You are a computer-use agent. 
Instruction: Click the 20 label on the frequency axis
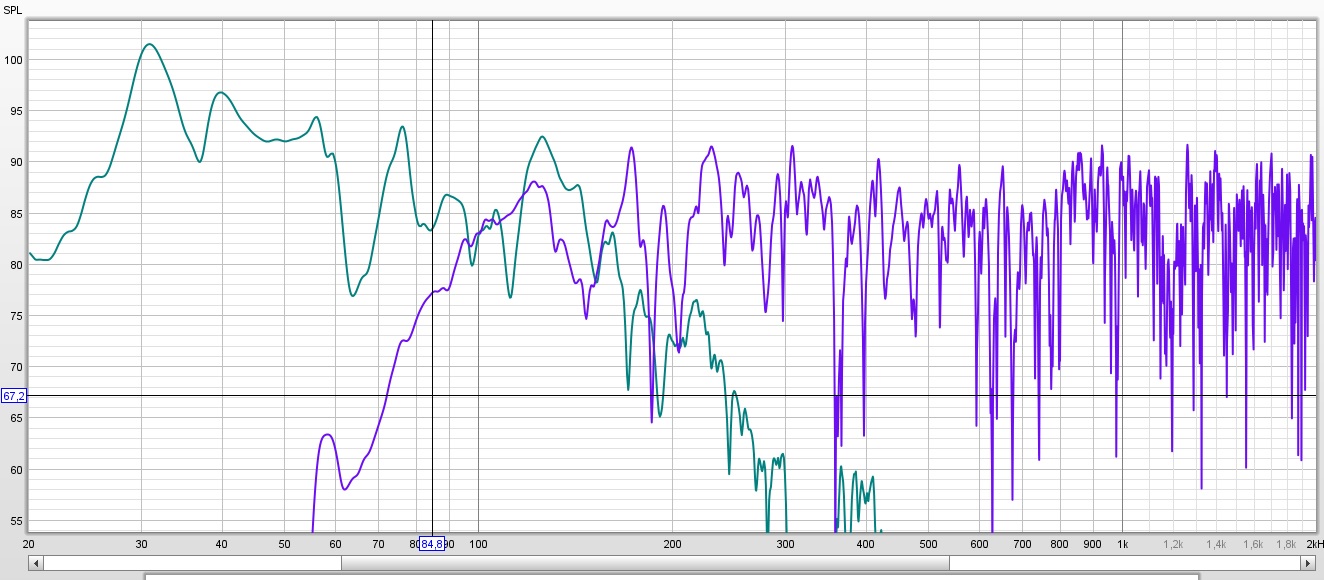29,544
